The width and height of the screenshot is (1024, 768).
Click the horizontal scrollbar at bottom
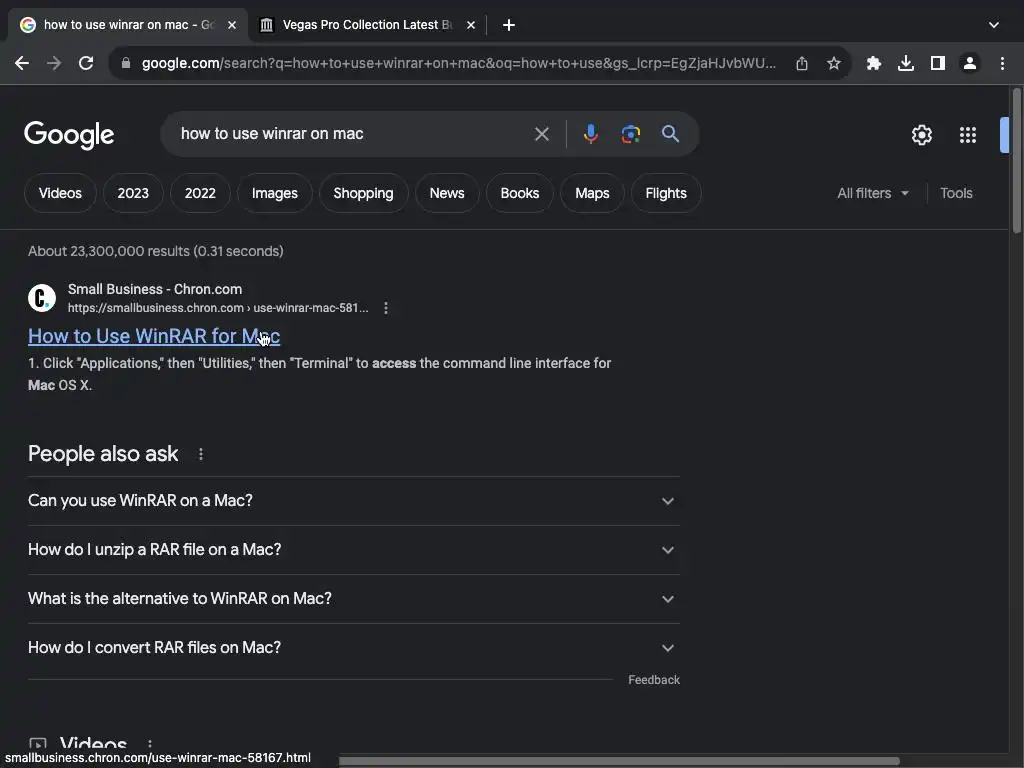coord(618,761)
